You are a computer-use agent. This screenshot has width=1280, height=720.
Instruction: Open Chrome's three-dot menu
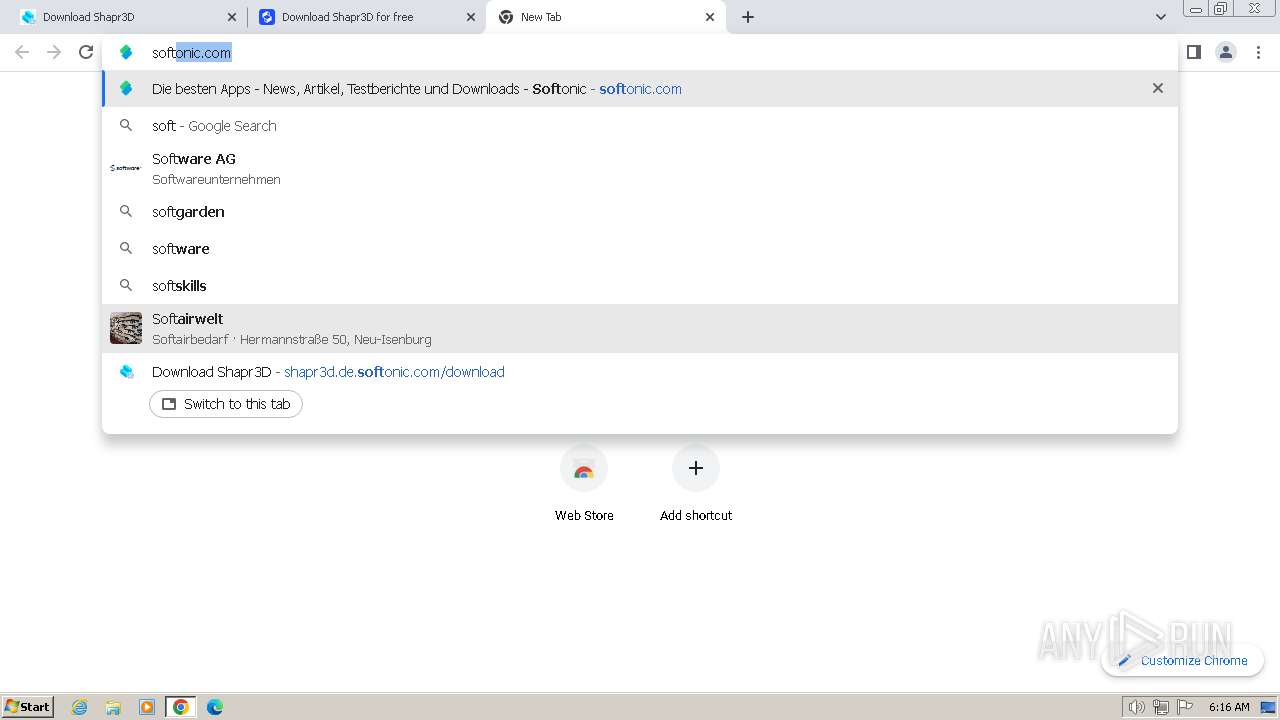1258,52
